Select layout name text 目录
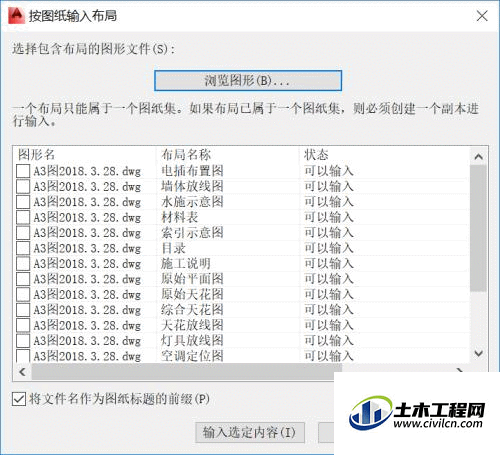The height and width of the screenshot is (455, 500). pos(173,248)
